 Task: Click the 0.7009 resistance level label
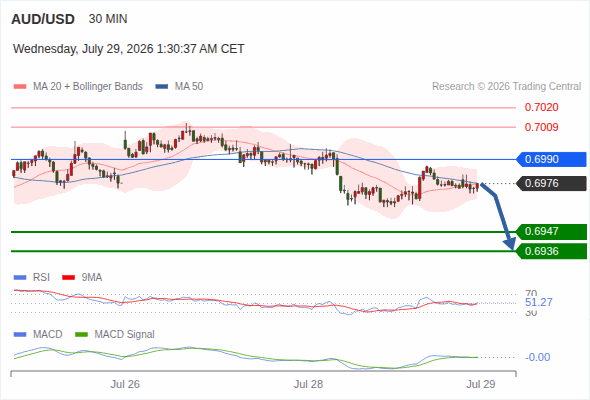pyautogui.click(x=541, y=127)
